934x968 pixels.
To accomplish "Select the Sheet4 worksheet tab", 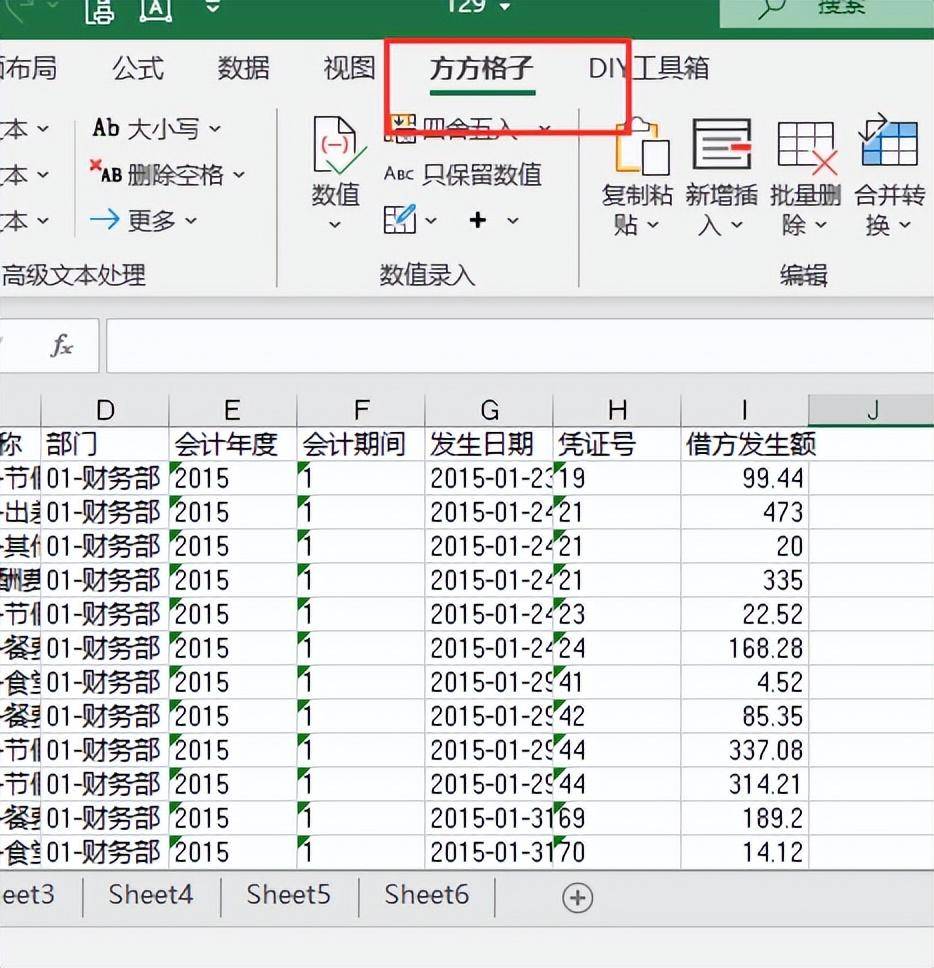I will (151, 895).
